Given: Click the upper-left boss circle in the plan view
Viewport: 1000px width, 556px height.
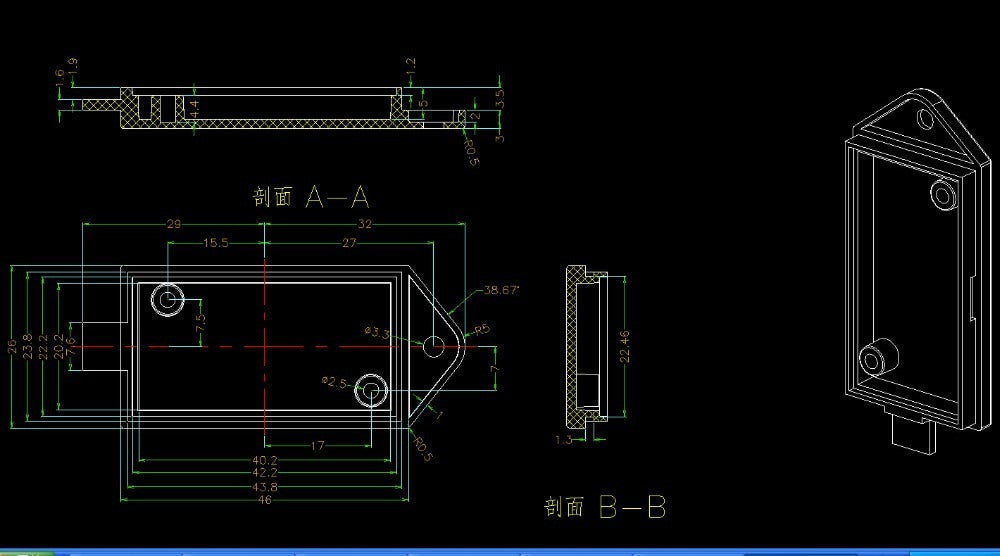Looking at the screenshot, I should tap(167, 299).
